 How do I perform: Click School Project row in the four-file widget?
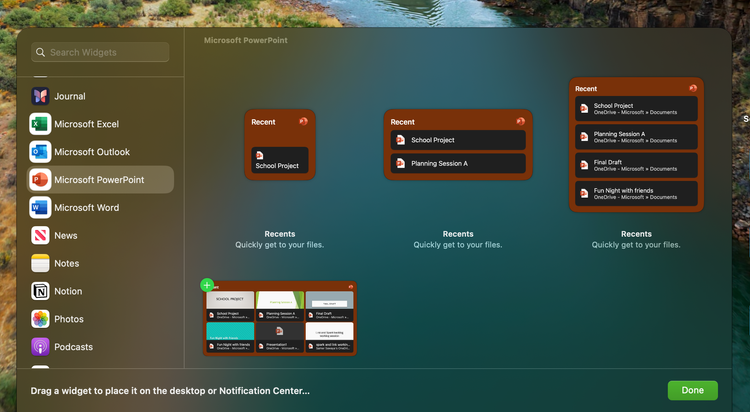coord(636,109)
